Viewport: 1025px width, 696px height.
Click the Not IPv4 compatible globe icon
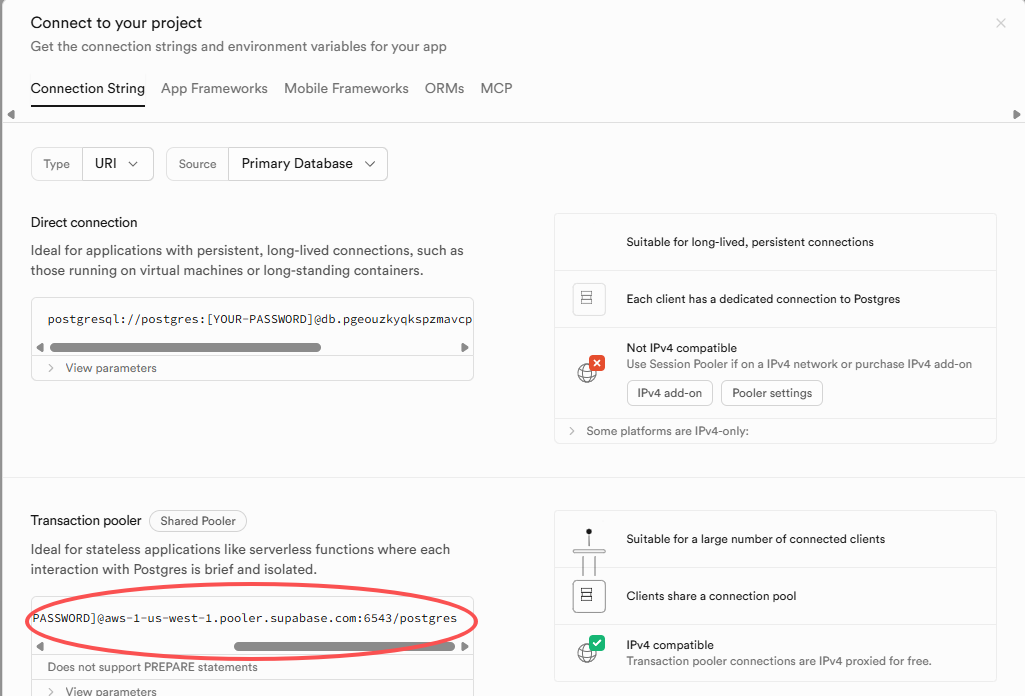589,371
